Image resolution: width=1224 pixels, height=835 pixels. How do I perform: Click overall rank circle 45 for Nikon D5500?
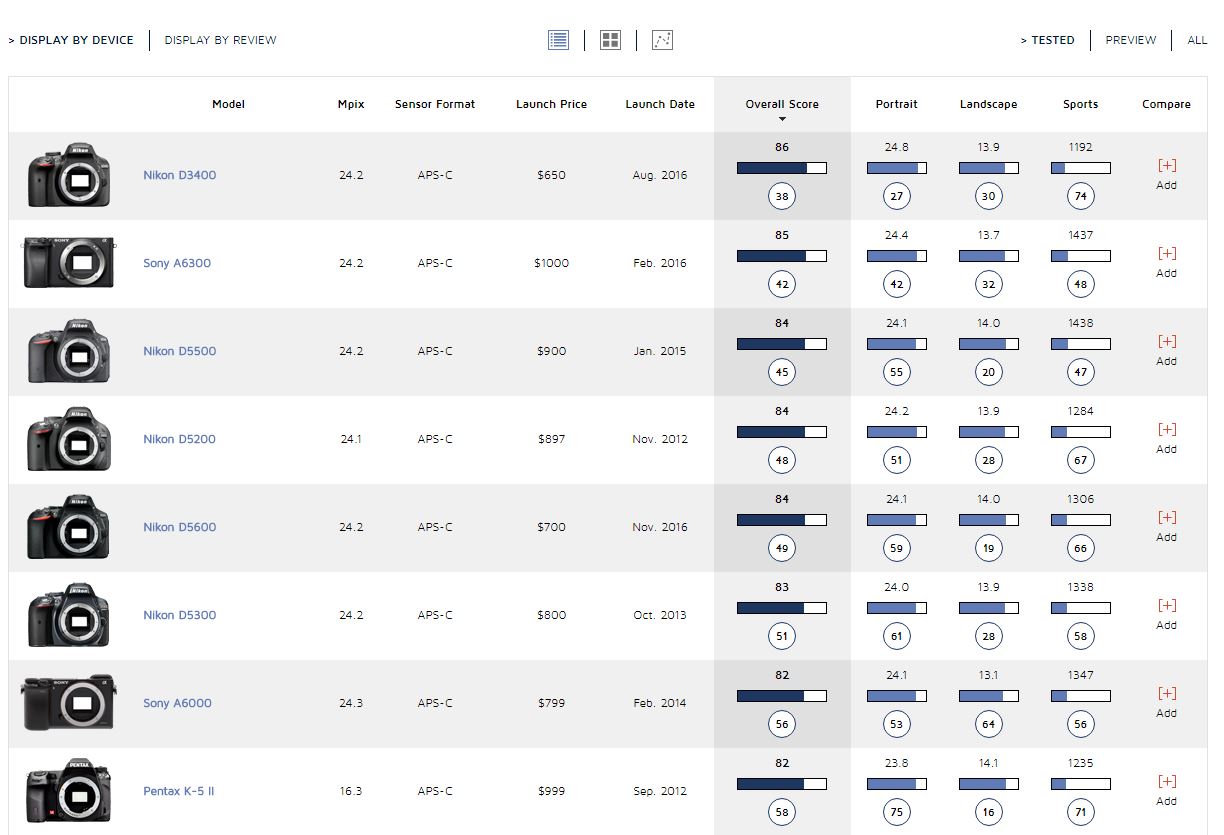782,372
